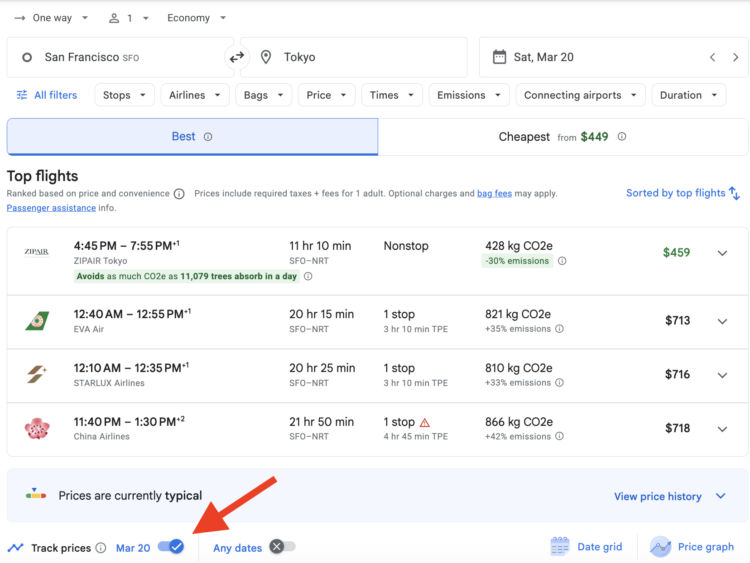Expand the China Airlines $718 flight details
The height and width of the screenshot is (563, 750).
click(x=722, y=429)
